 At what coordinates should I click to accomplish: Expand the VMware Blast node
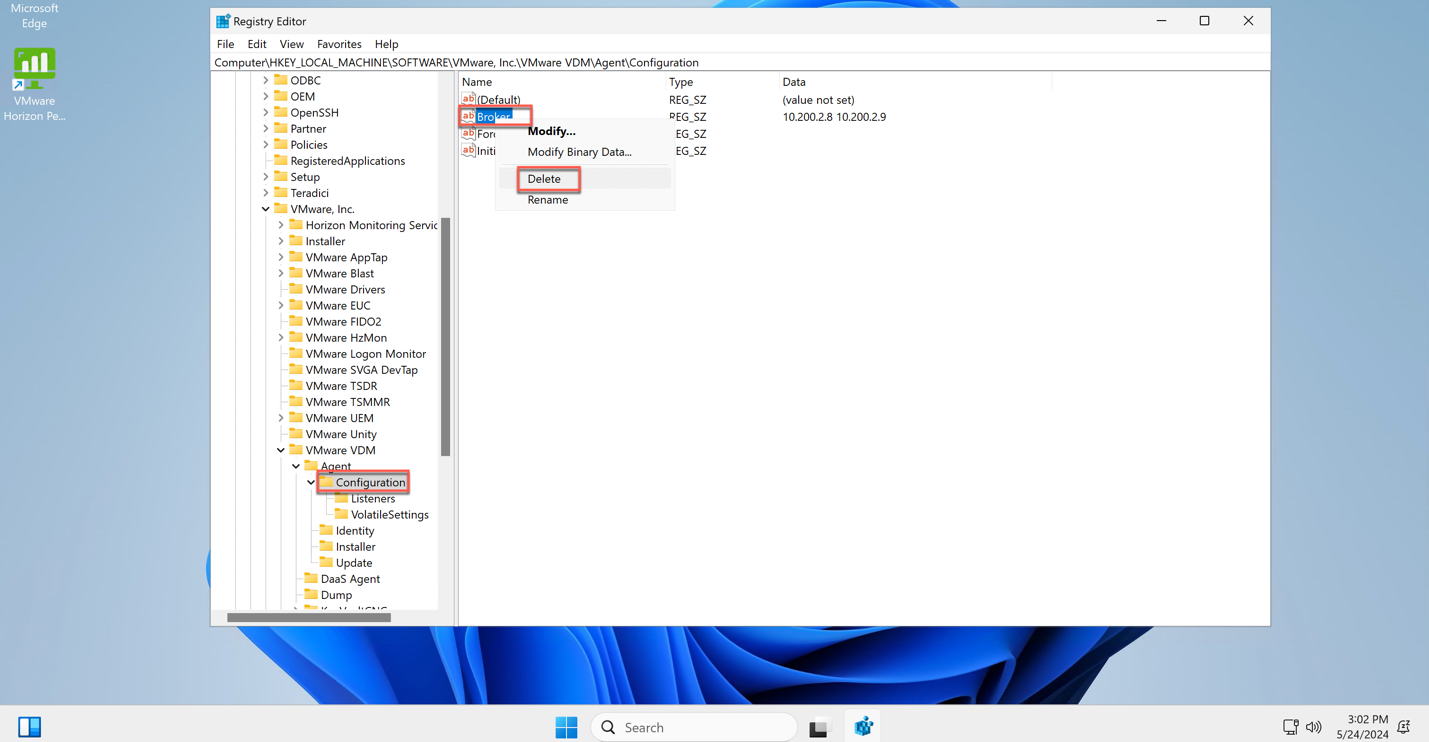click(x=281, y=273)
